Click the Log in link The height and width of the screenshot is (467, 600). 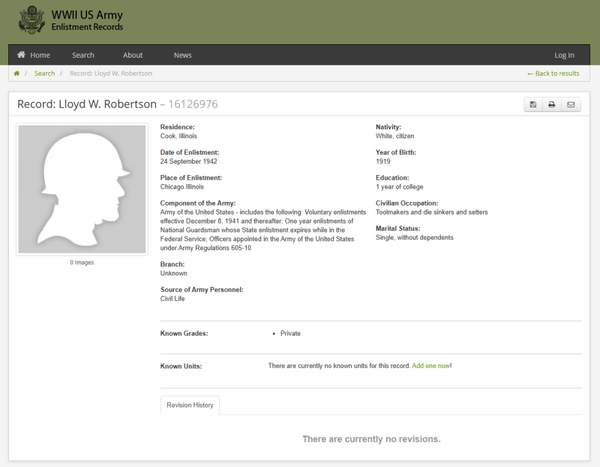[x=564, y=55]
